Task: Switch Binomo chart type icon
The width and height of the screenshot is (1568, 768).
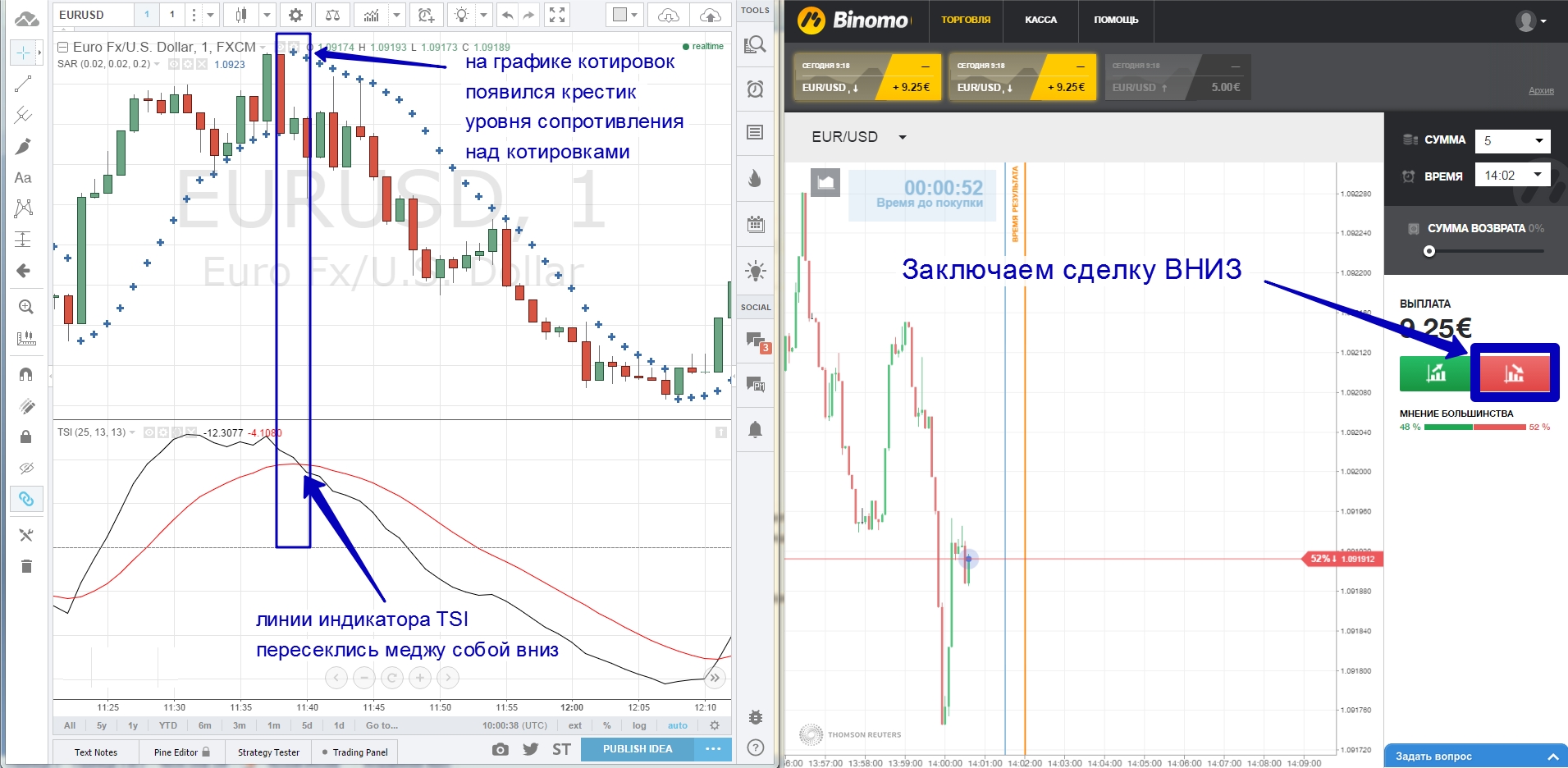Action: 825,182
